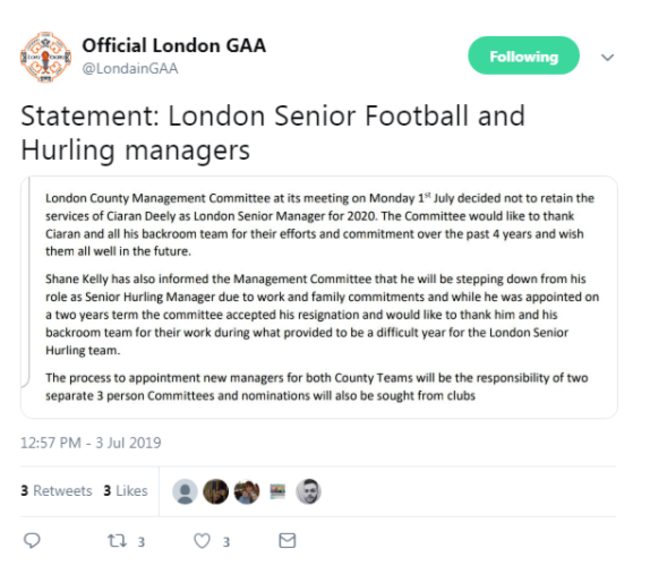650x566 pixels.
Task: Expand the tweet options chevron
Action: (x=606, y=58)
